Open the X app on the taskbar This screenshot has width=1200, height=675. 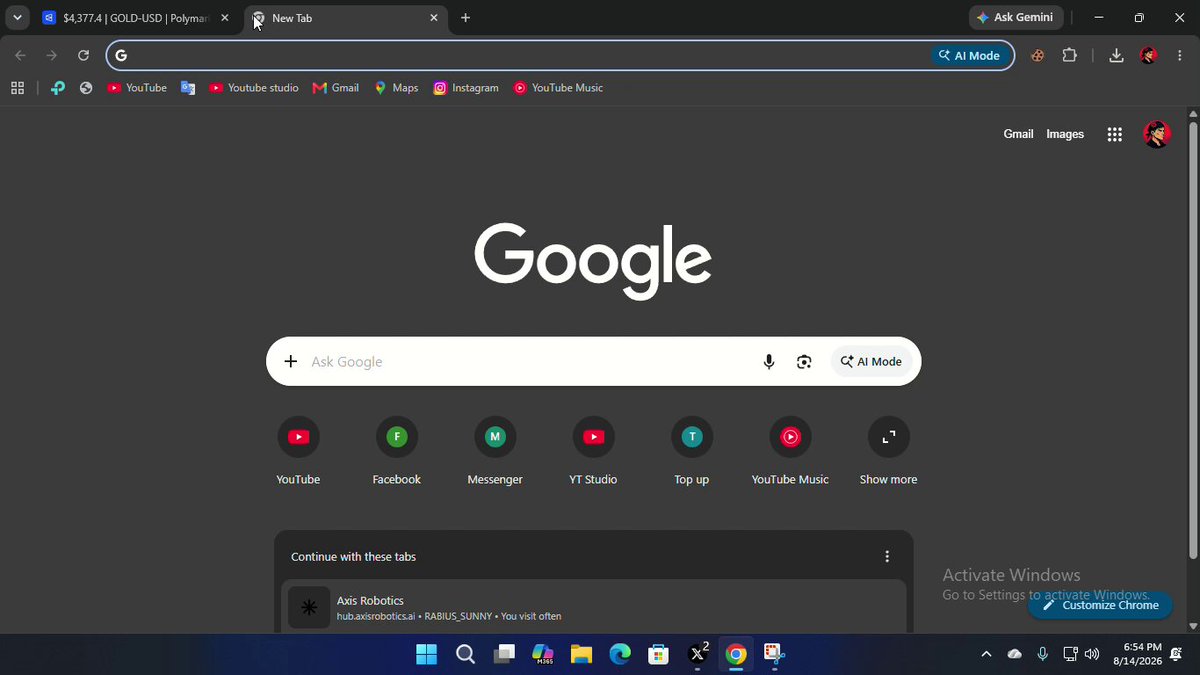click(x=698, y=654)
